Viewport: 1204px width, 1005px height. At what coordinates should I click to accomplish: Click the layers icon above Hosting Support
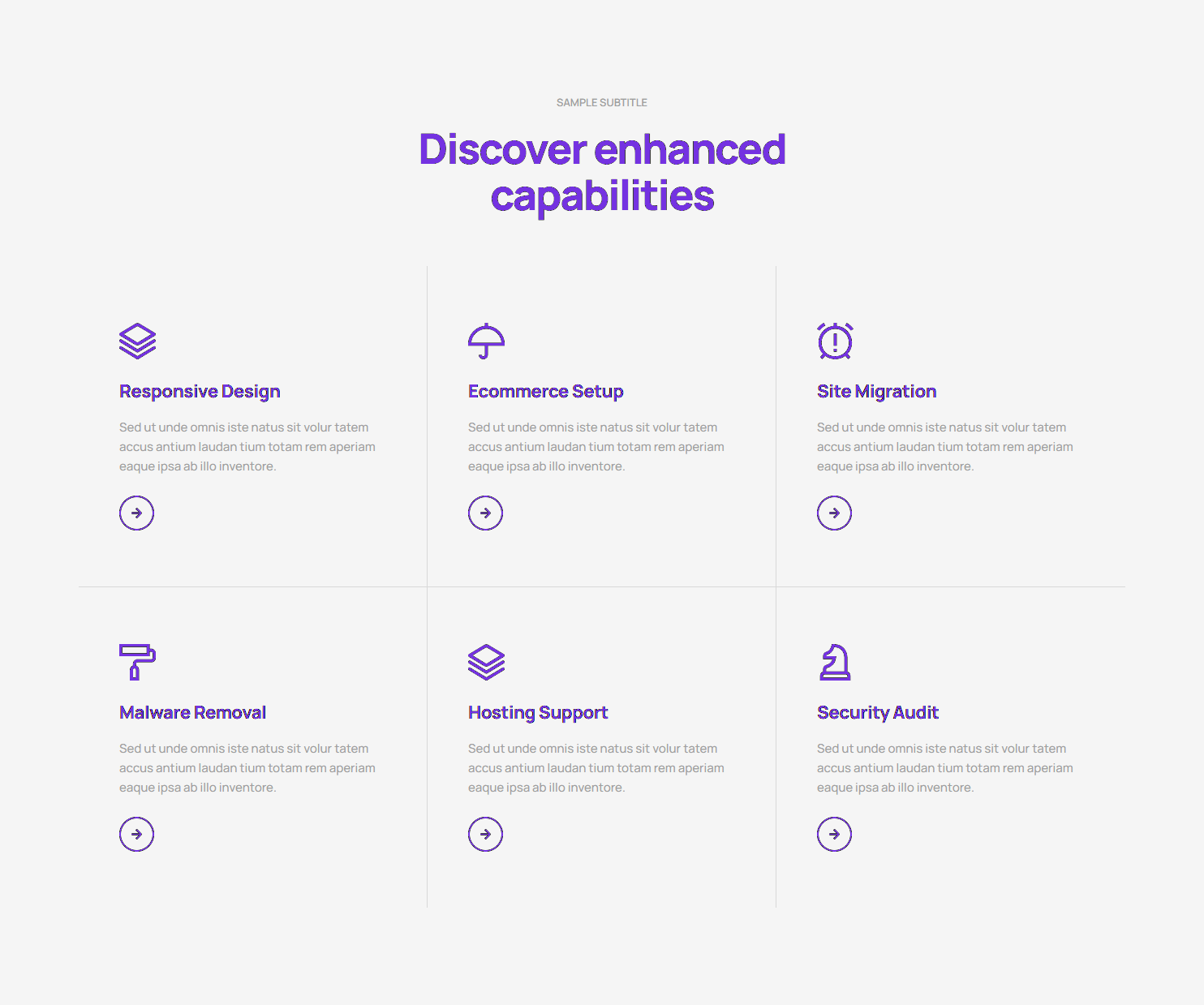[486, 662]
